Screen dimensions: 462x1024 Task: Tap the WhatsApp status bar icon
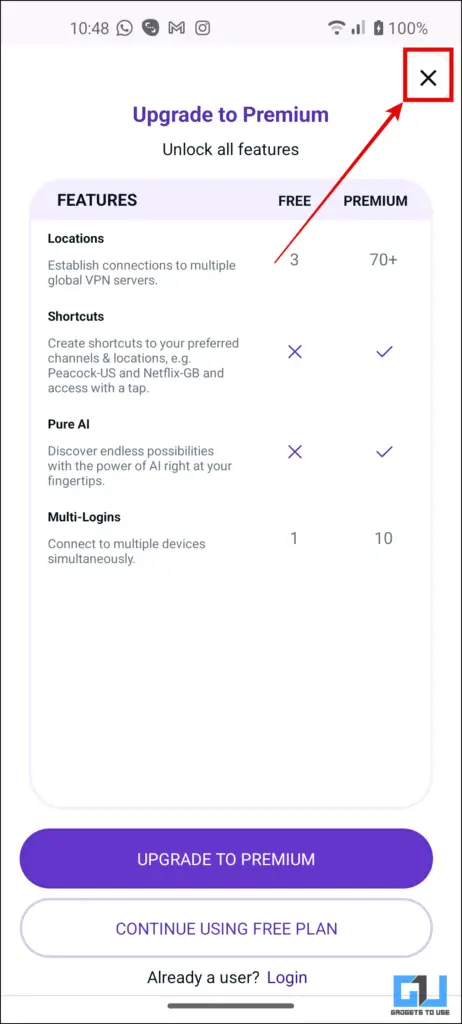[124, 28]
